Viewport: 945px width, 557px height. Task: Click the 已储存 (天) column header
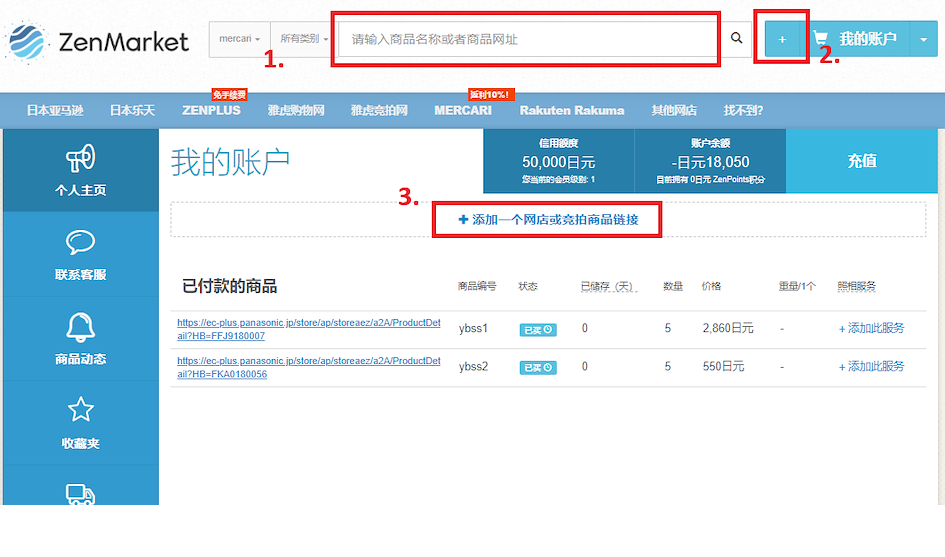coord(607,286)
